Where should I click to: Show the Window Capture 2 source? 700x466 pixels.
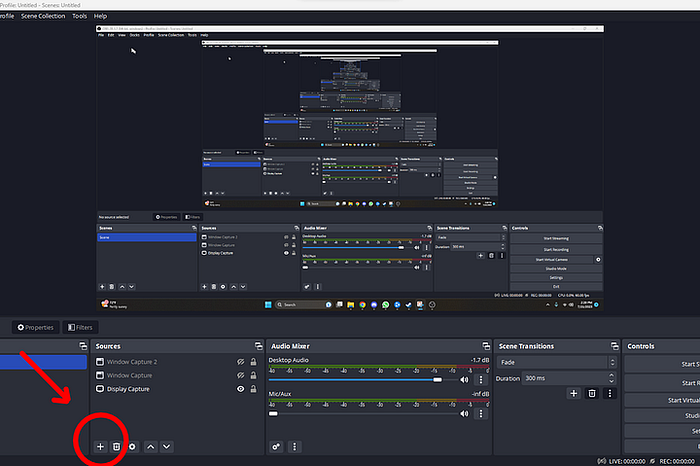coord(241,362)
